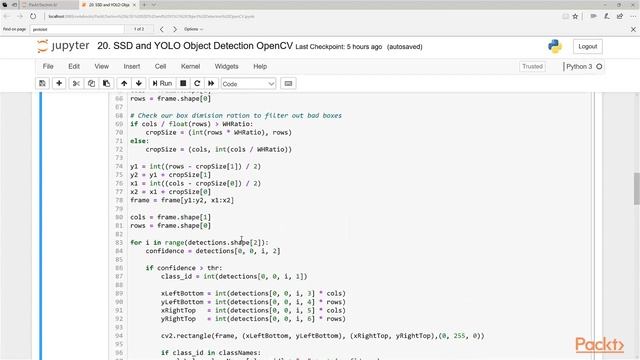The image size is (640, 360).
Task: Click 'if confidence > thr:' line
Action: tap(184, 268)
